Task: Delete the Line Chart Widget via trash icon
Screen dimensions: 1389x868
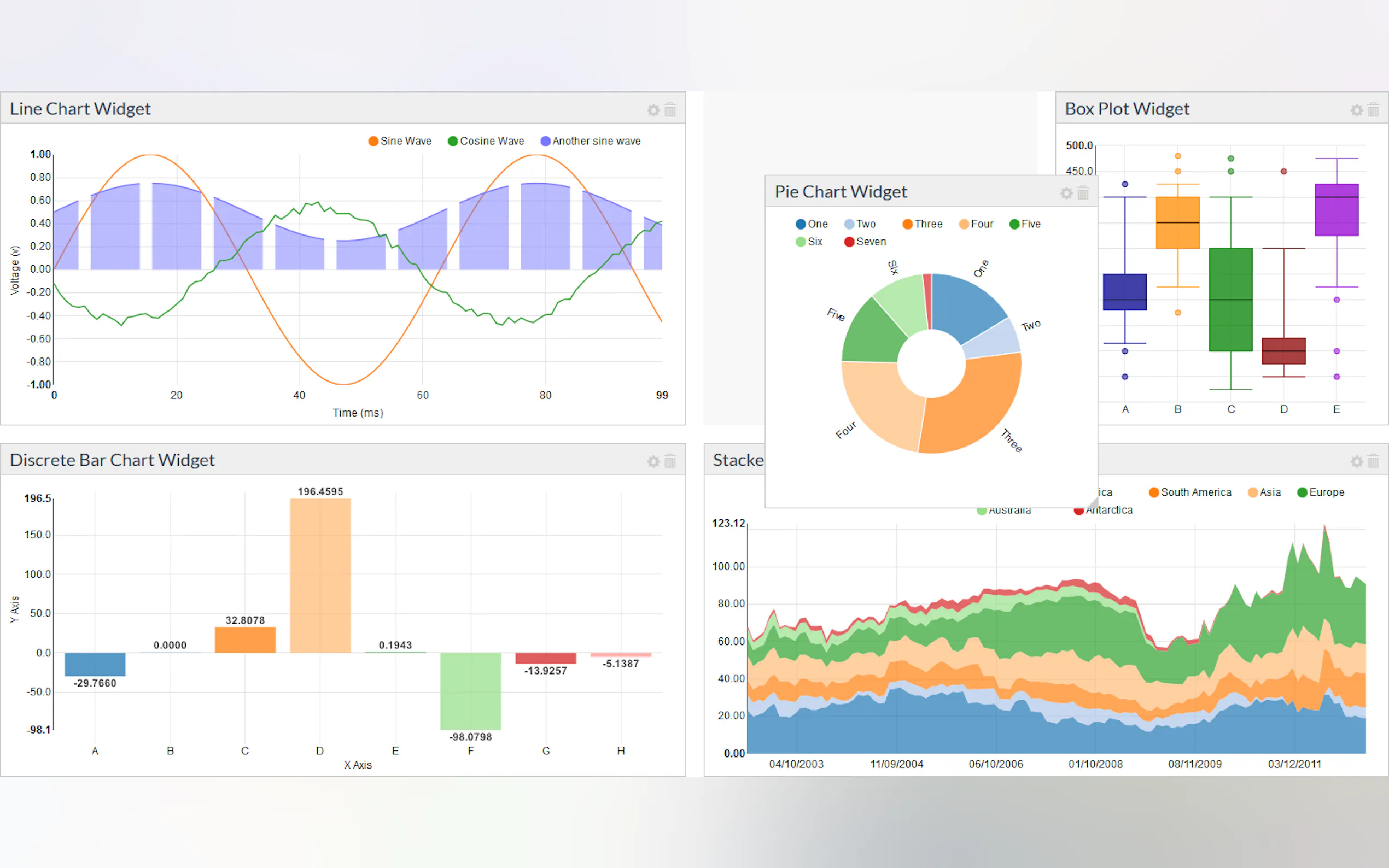Action: pyautogui.click(x=669, y=110)
